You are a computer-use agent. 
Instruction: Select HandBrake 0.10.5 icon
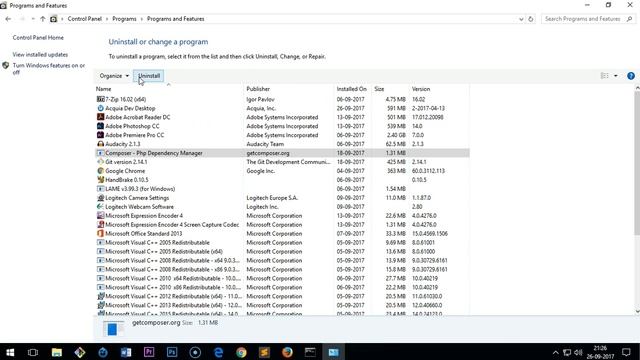[x=100, y=180]
